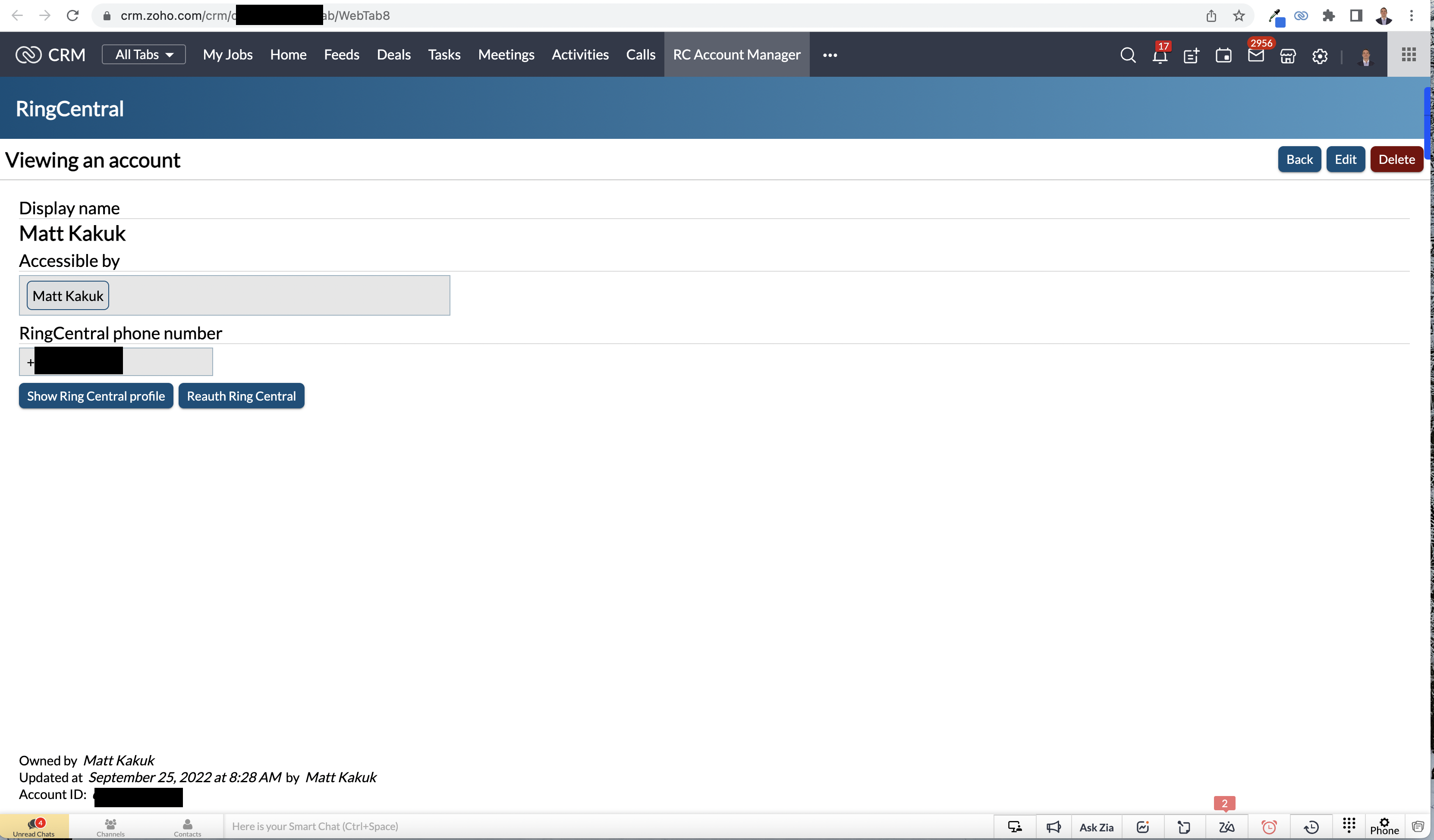Click the screen share presenter icon
Viewport: 1434px width, 840px height.
1015,827
